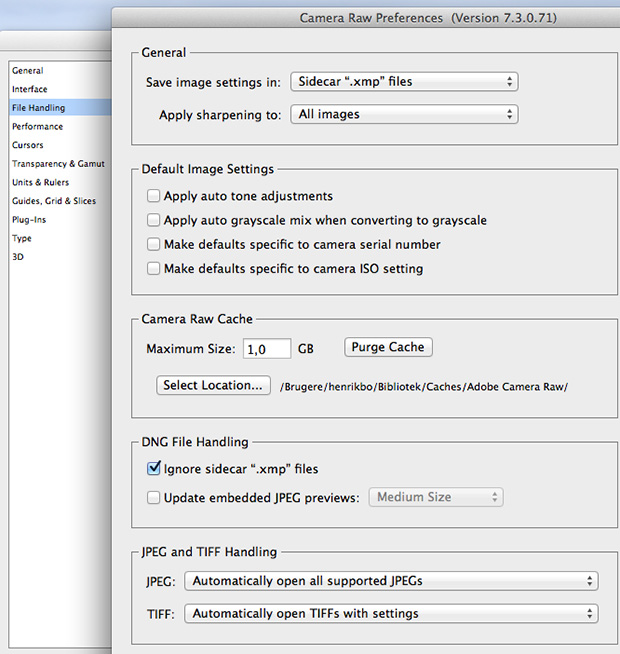Enable defaults specific to camera serial number
Screen dimensions: 620x654
coord(154,244)
